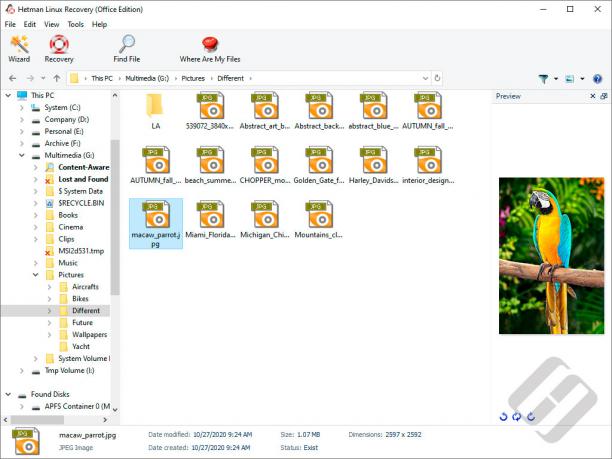
Task: Select the 539072_3840x... JPG file
Action: pos(210,111)
